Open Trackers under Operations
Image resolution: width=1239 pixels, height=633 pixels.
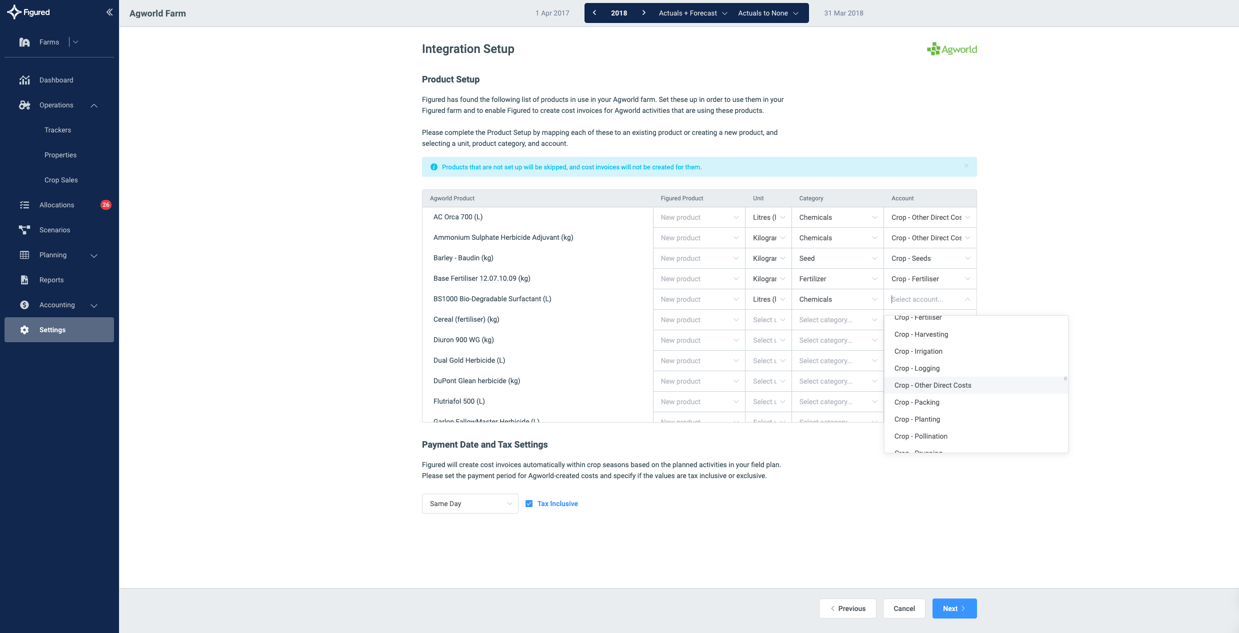tap(57, 130)
